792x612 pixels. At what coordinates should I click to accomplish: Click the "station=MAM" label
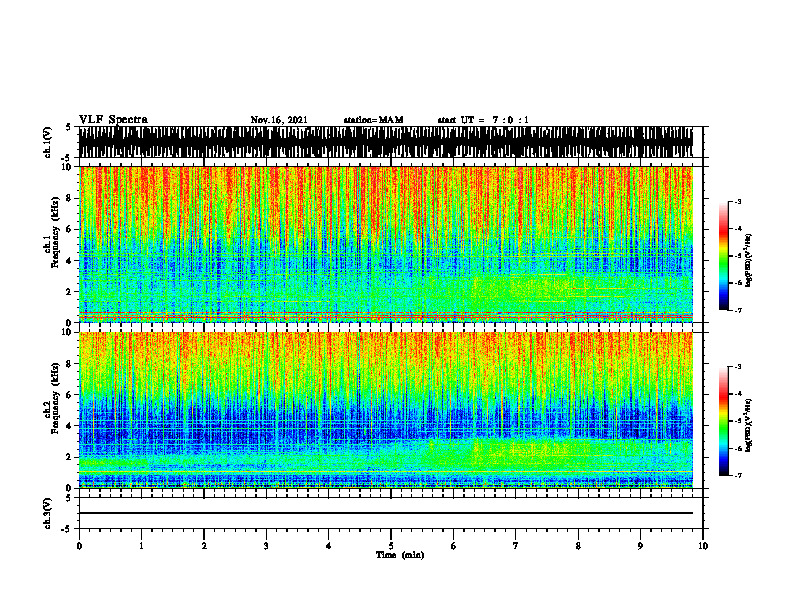(373, 120)
